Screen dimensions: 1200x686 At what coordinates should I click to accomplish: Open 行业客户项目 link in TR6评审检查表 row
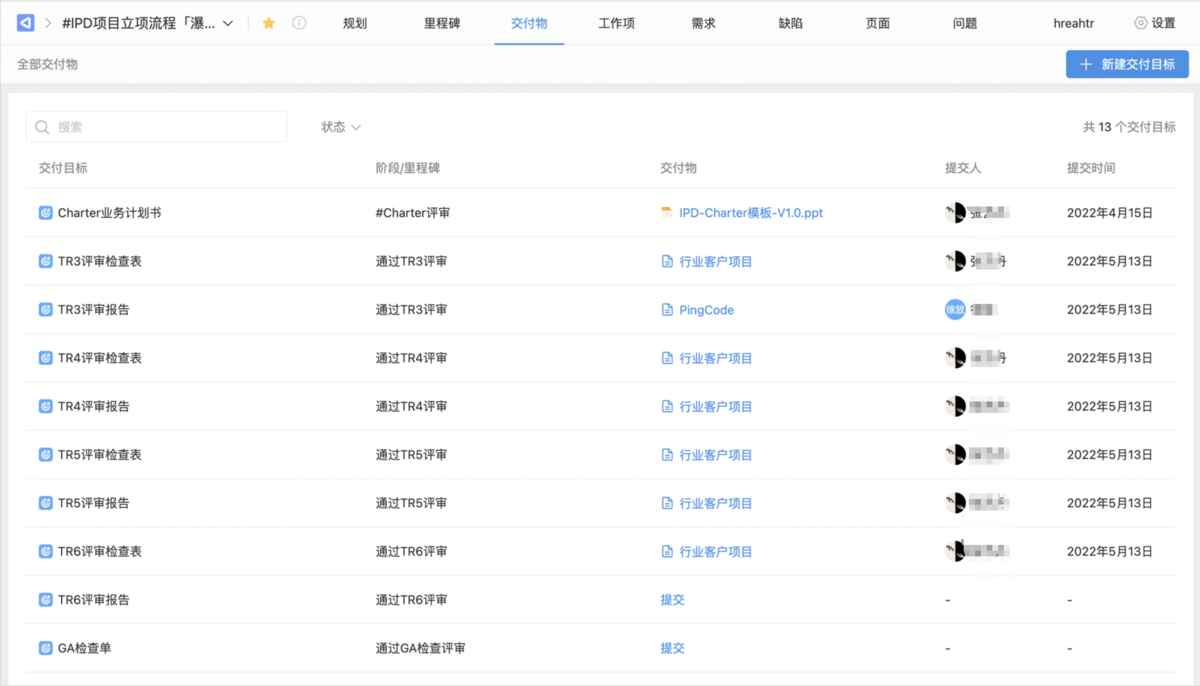click(x=716, y=551)
